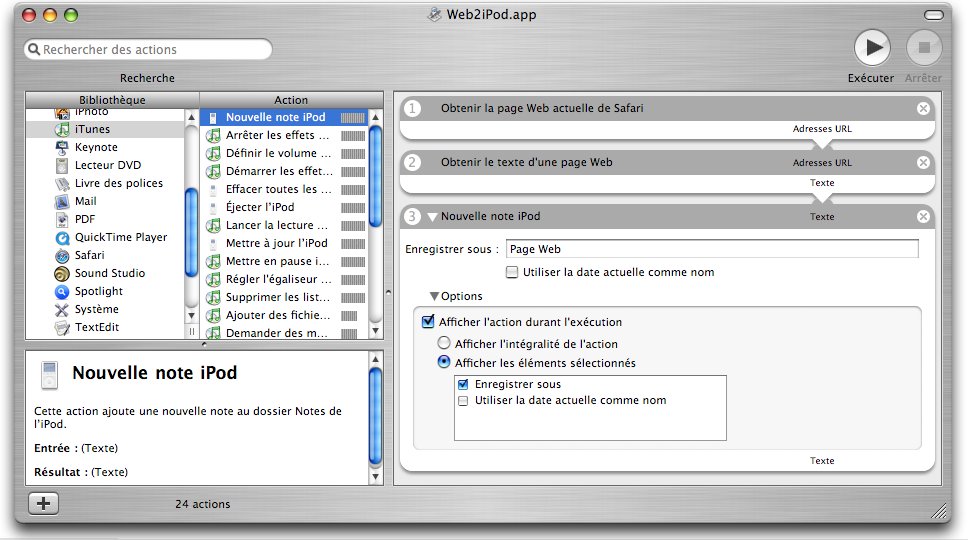Click in the Rechercher des actions field

tap(148, 49)
